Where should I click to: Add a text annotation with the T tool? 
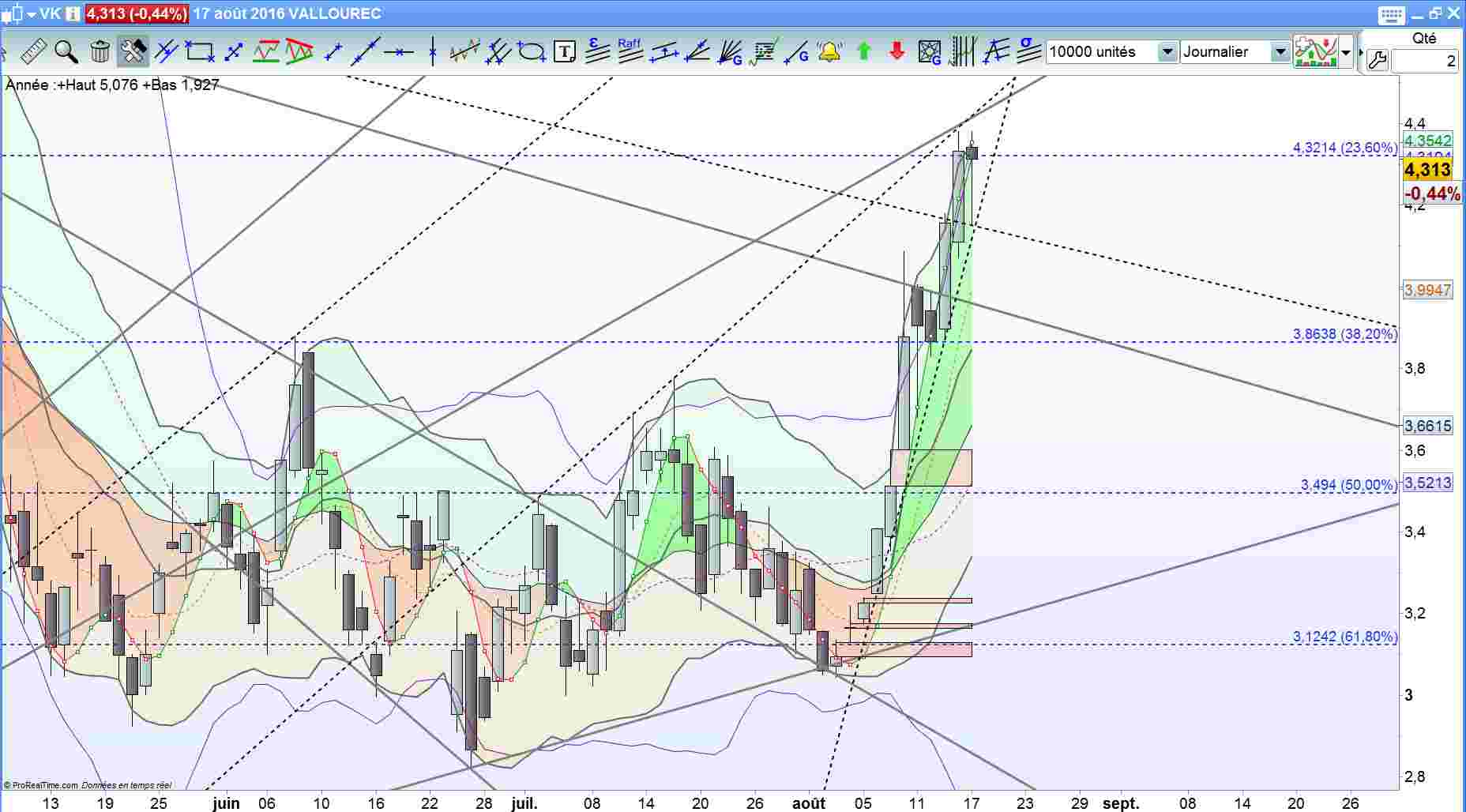565,52
